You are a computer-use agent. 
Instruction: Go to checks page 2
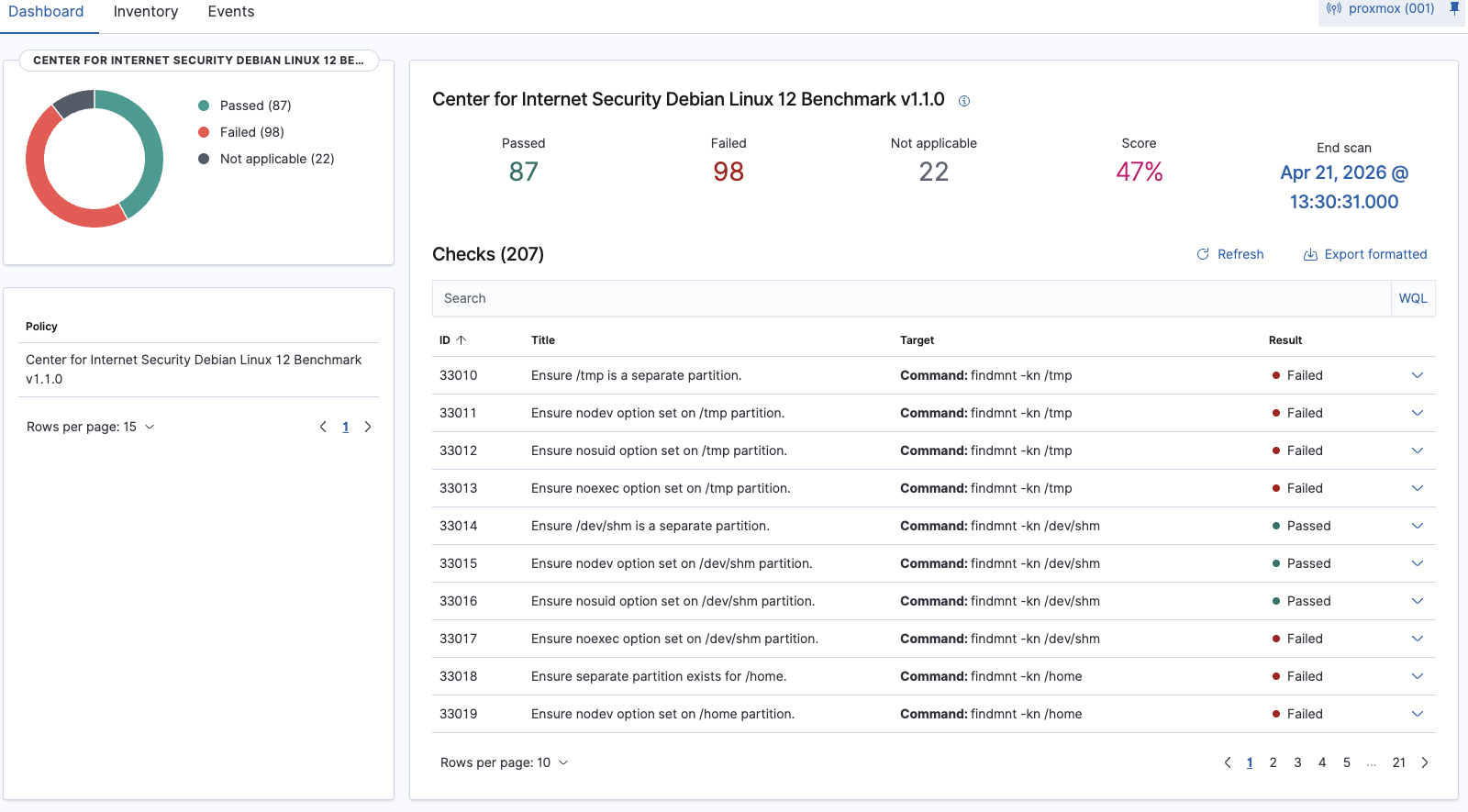tap(1273, 762)
